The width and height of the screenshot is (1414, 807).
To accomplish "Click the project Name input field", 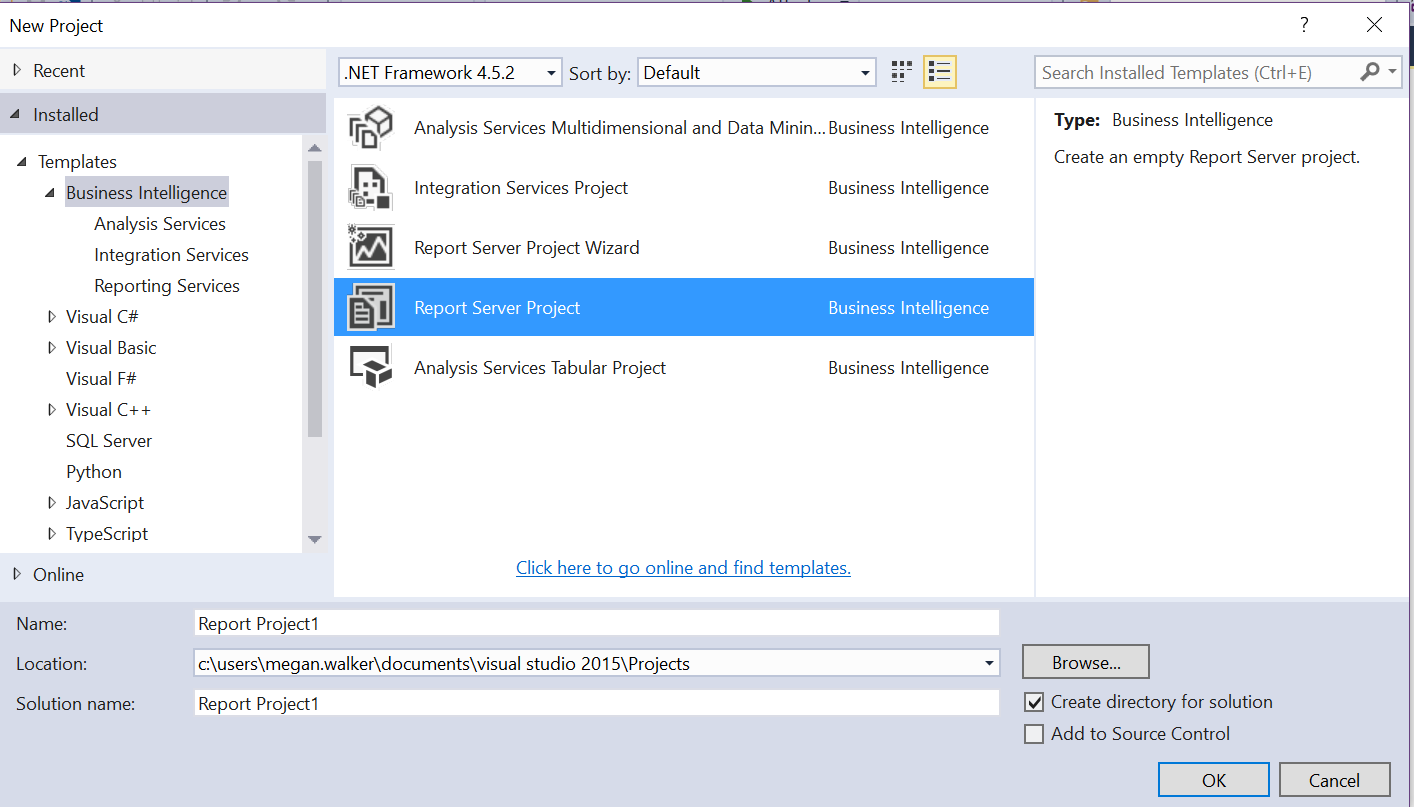I will [597, 623].
